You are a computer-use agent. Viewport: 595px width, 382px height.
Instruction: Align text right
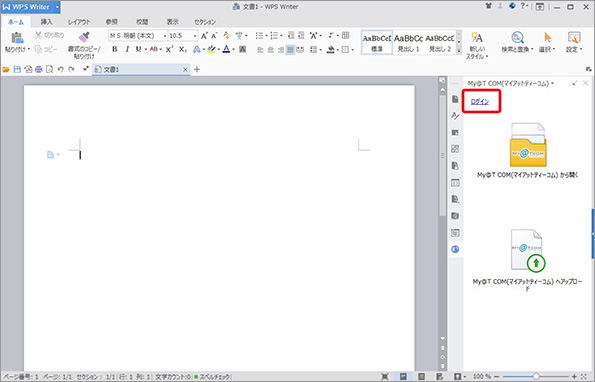(280, 49)
